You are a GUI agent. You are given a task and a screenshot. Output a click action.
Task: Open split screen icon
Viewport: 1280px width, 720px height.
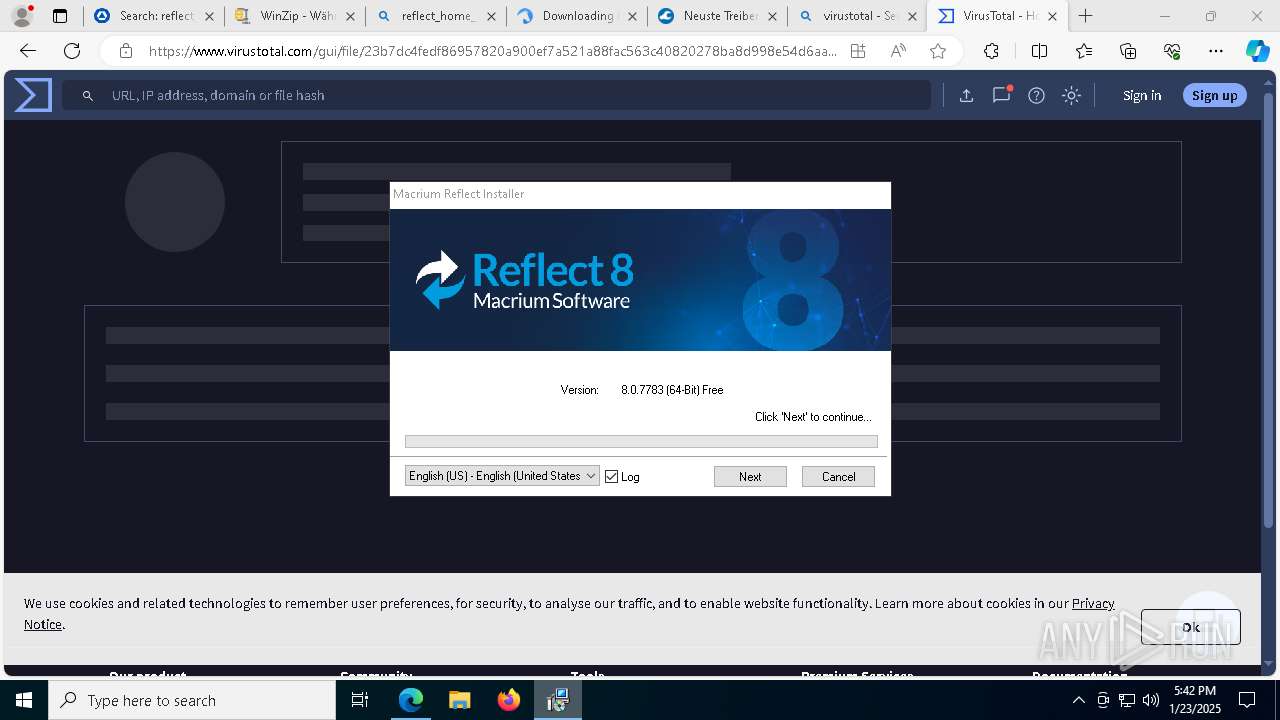1039,51
